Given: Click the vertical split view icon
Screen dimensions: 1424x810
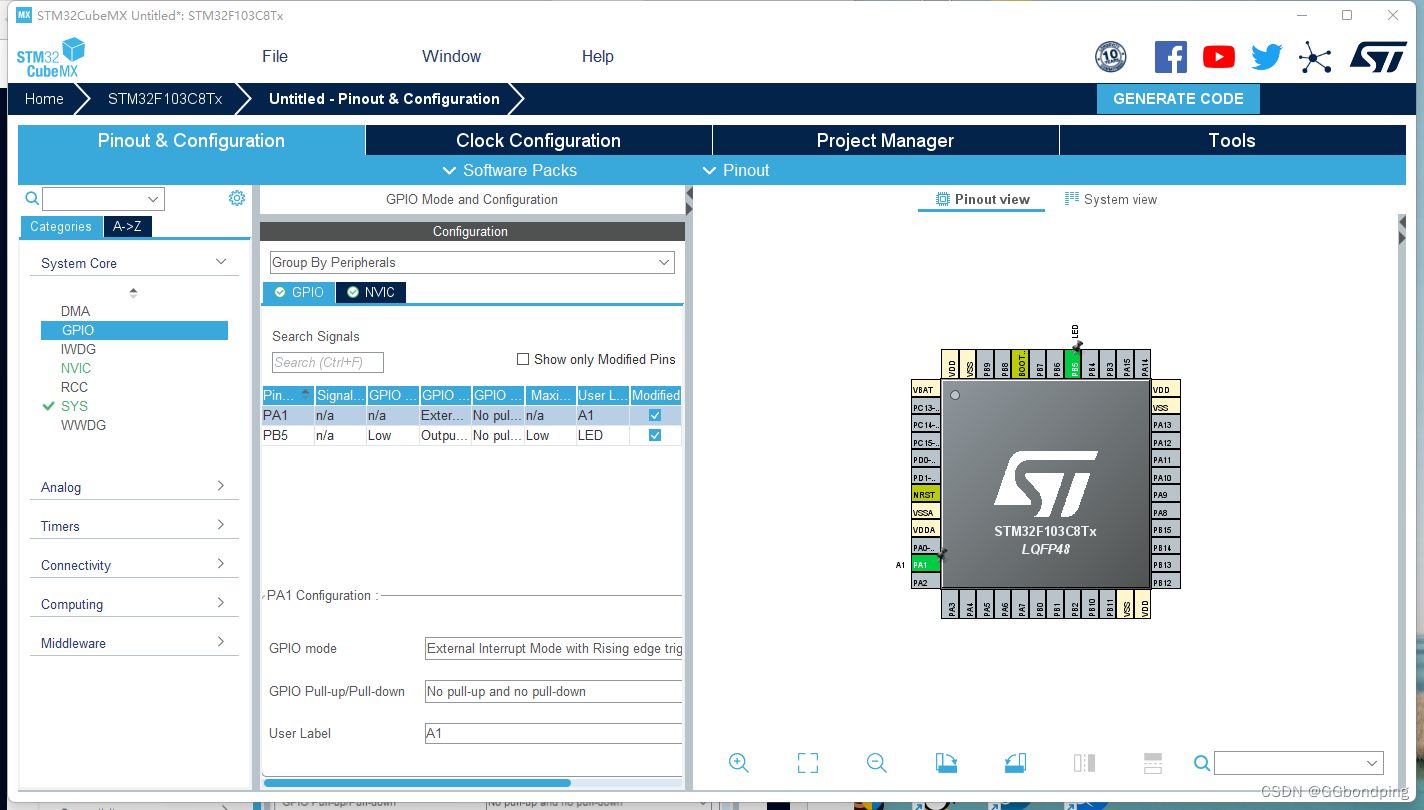Looking at the screenshot, I should (x=1084, y=763).
